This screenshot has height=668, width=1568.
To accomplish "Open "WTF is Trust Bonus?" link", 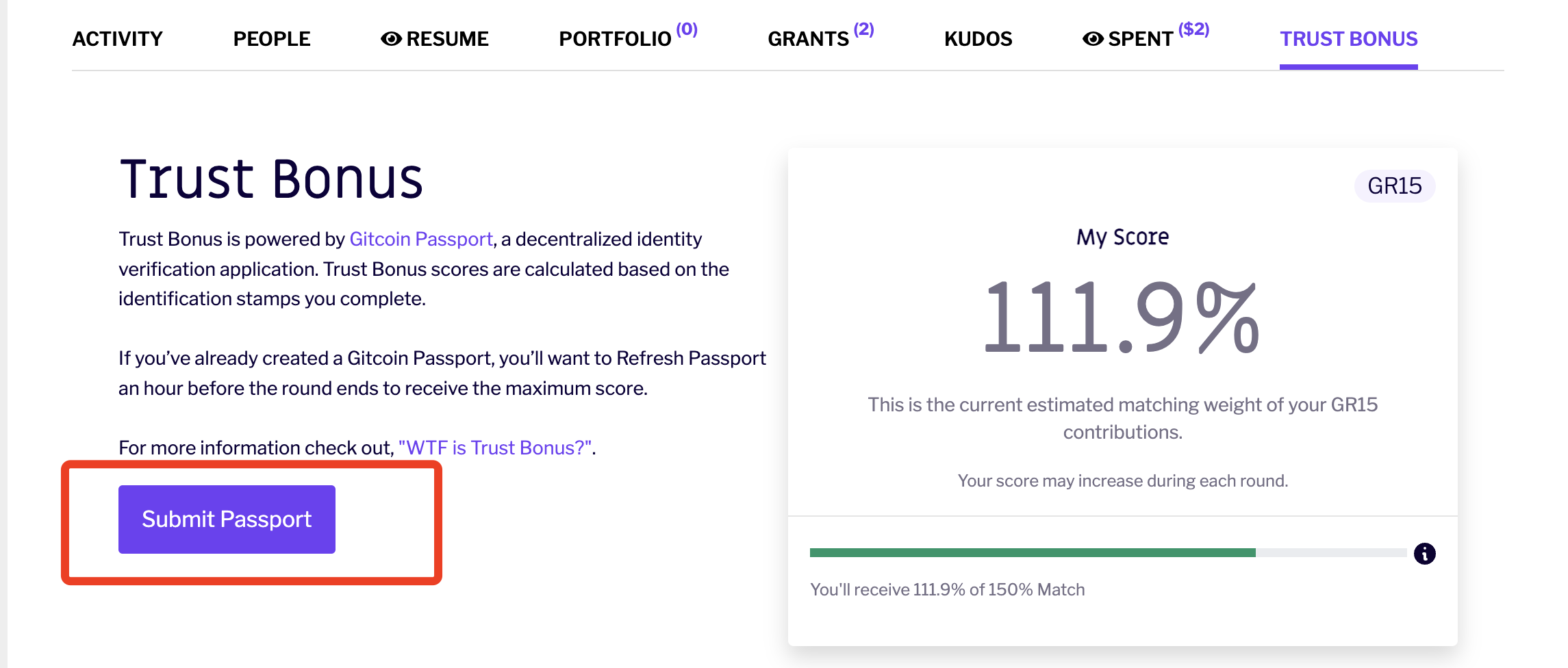I will coord(495,448).
